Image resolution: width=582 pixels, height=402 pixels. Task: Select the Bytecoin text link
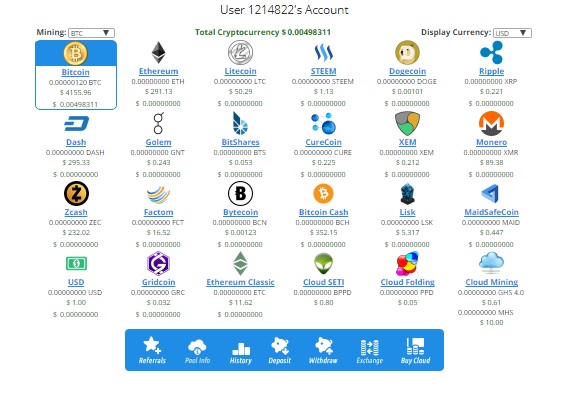[241, 212]
